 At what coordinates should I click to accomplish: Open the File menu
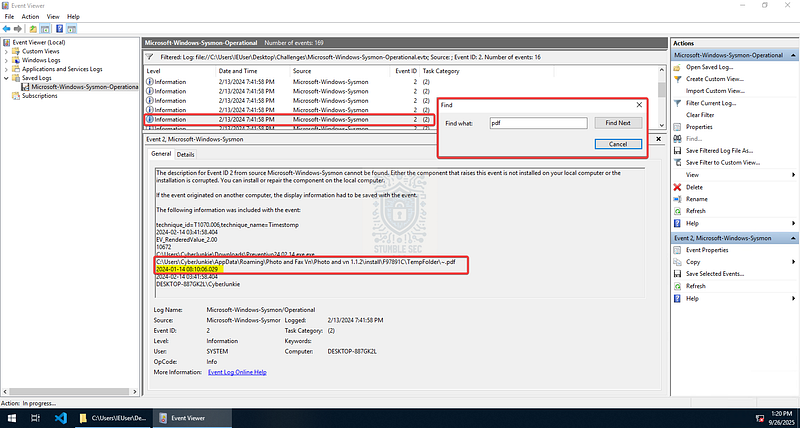click(9, 17)
